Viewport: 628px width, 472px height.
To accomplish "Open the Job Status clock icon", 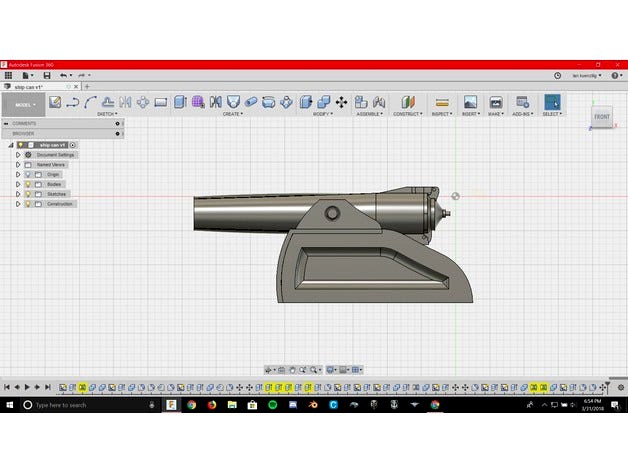I will coord(557,75).
